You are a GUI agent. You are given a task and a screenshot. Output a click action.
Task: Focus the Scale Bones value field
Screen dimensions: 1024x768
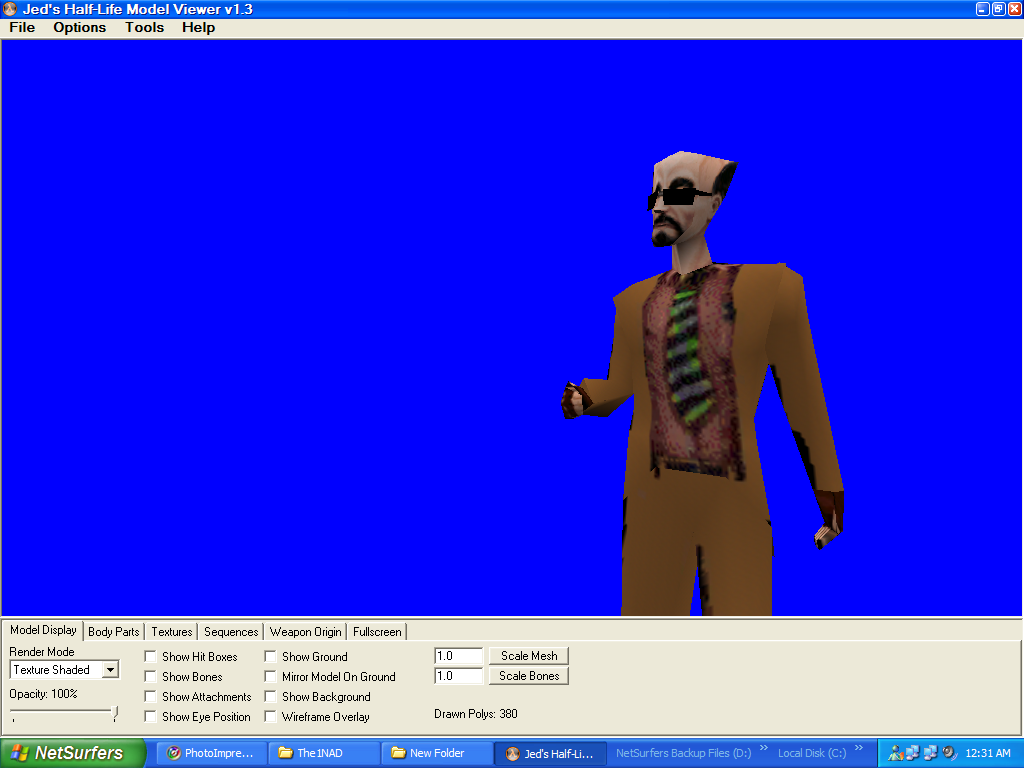458,676
